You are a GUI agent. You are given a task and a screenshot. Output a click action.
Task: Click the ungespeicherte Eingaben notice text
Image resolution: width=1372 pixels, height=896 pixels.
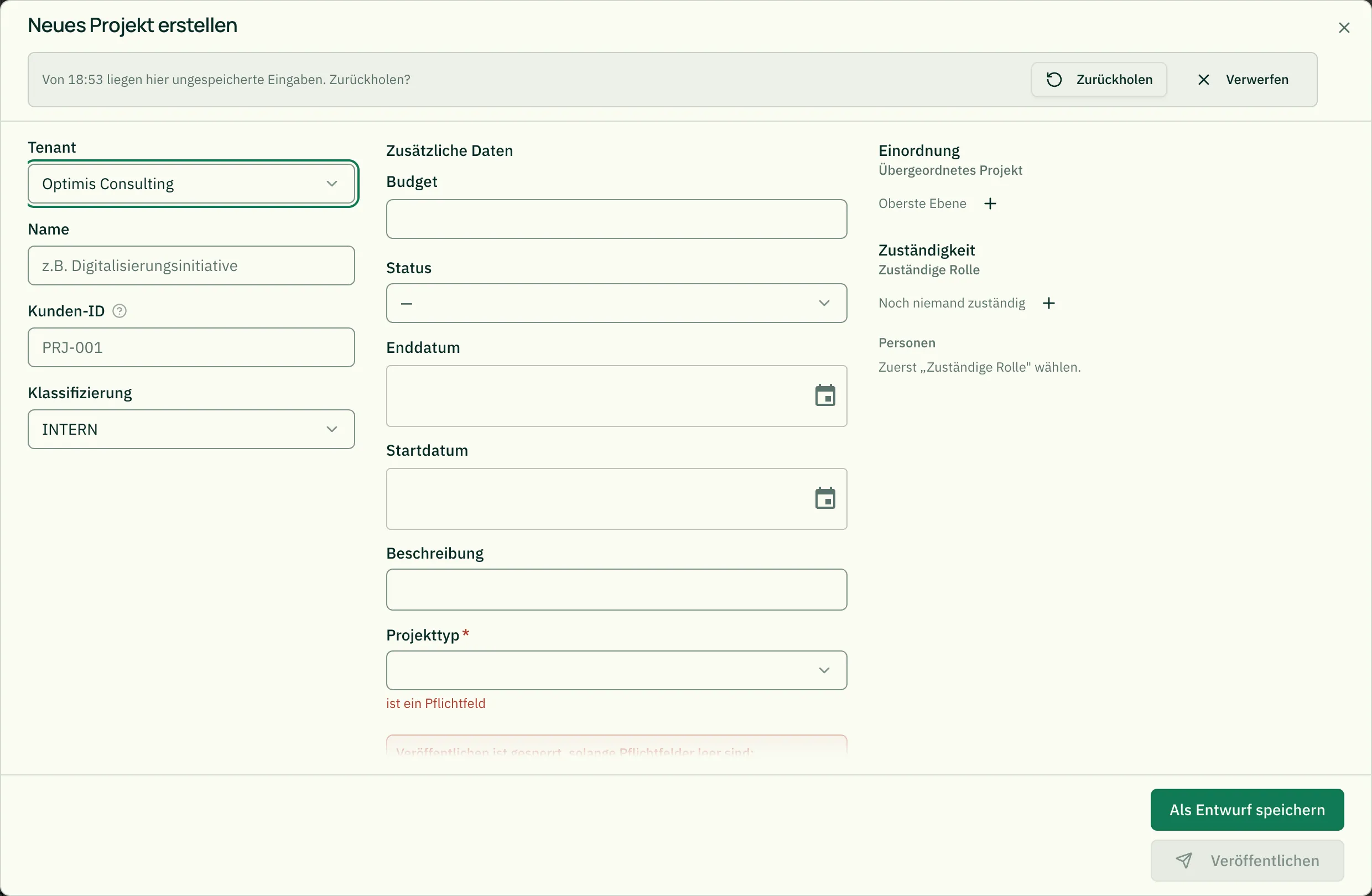[x=226, y=80]
